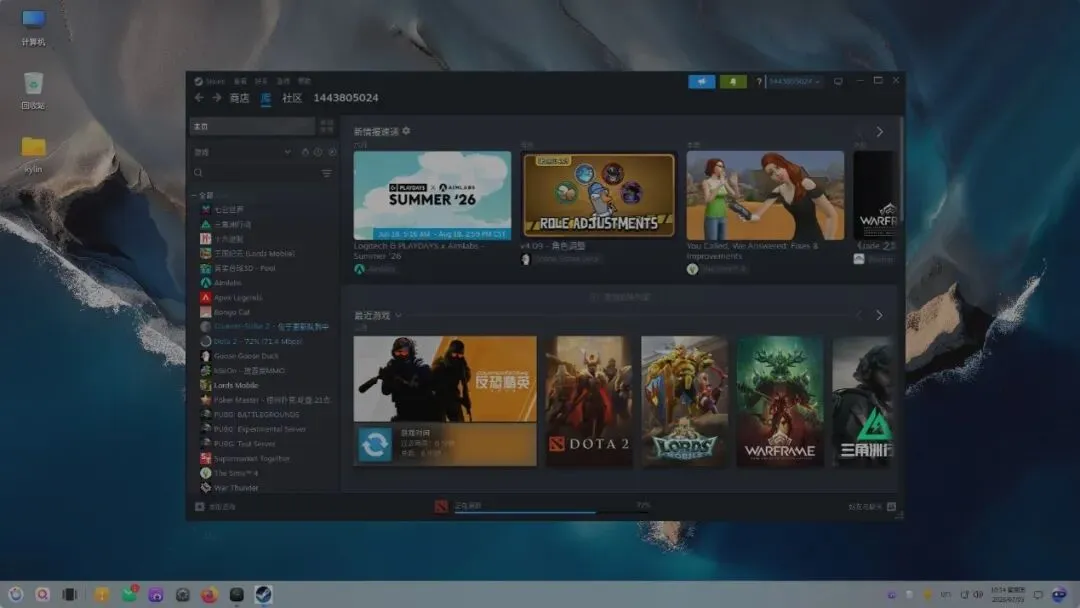Viewport: 1080px width, 608px height.
Task: Open the green notifications bell
Action: 733,81
